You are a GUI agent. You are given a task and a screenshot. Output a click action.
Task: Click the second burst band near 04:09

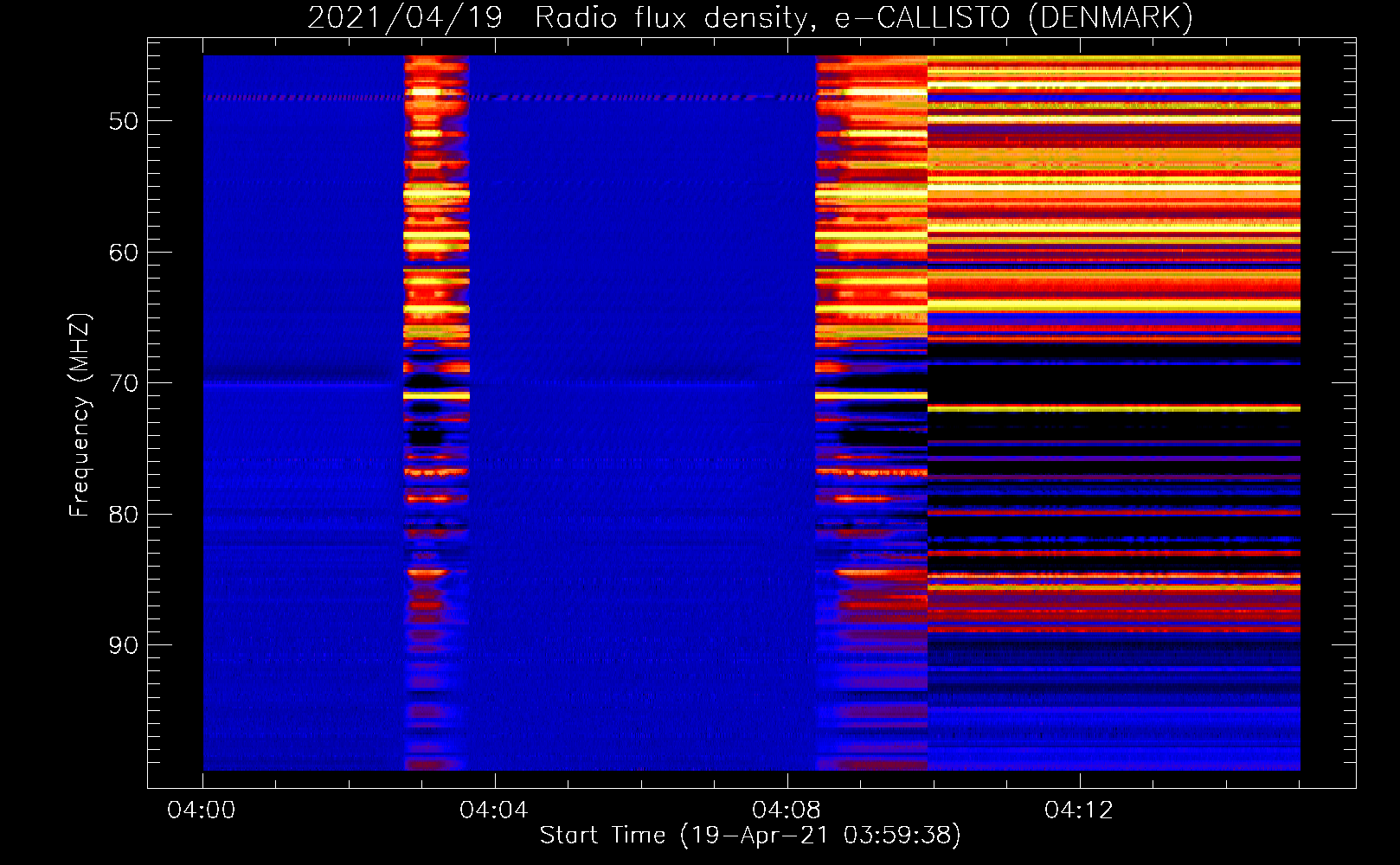[871, 413]
